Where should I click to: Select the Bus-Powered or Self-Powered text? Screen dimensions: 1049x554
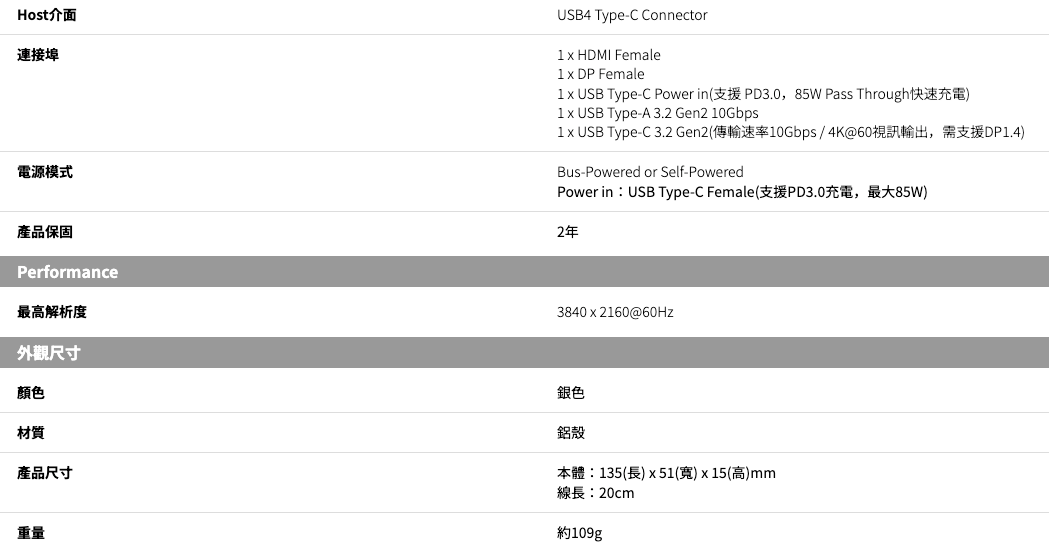(650, 172)
